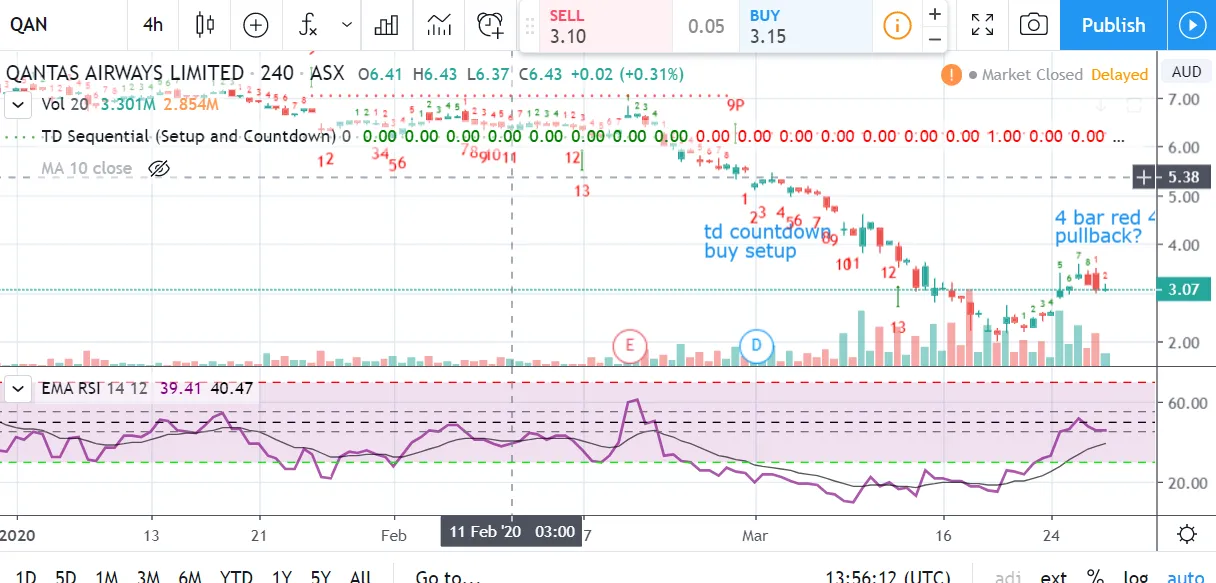
Task: Select the YTD date range
Action: (x=236, y=577)
